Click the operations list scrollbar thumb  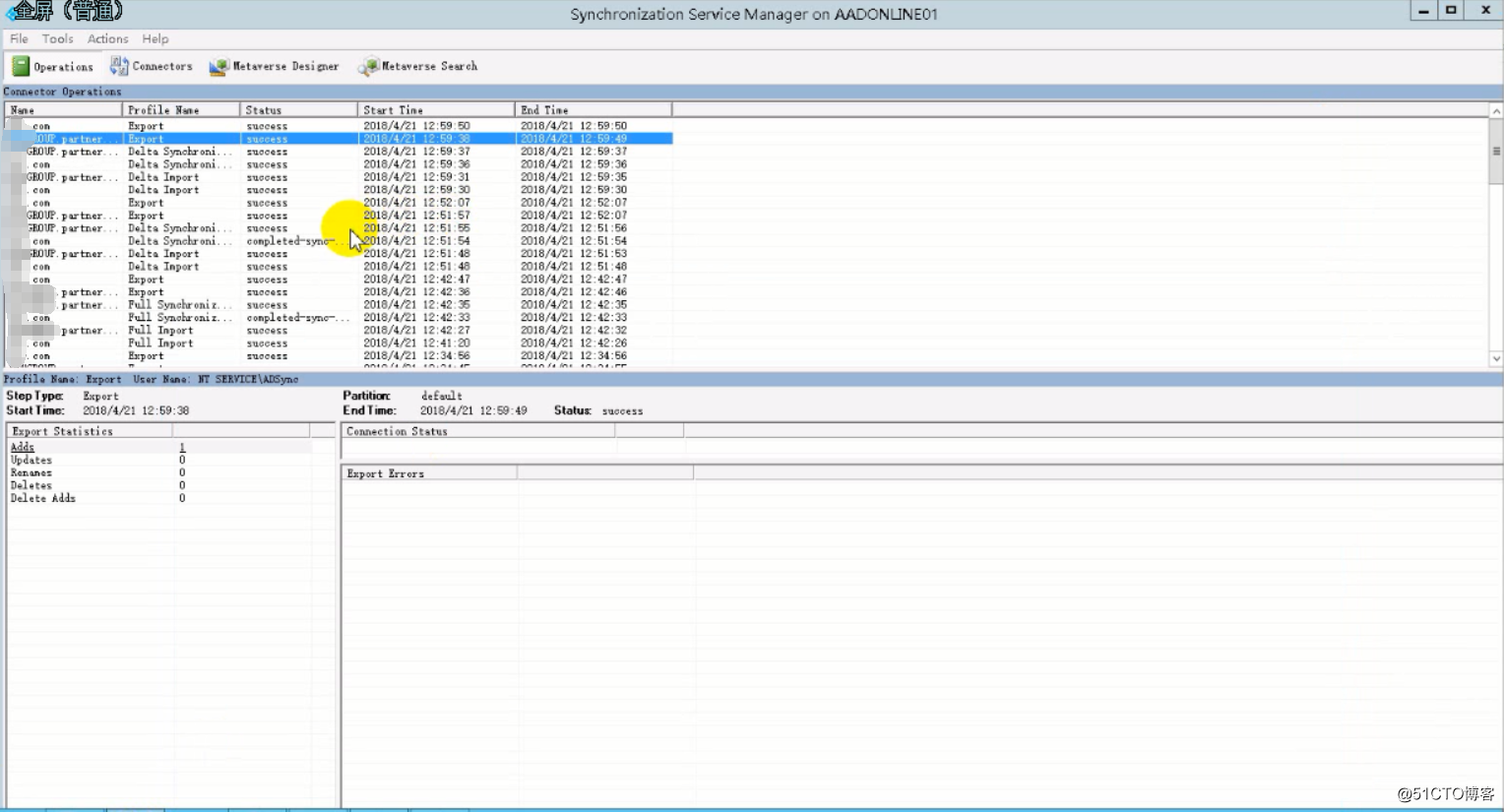1496,152
